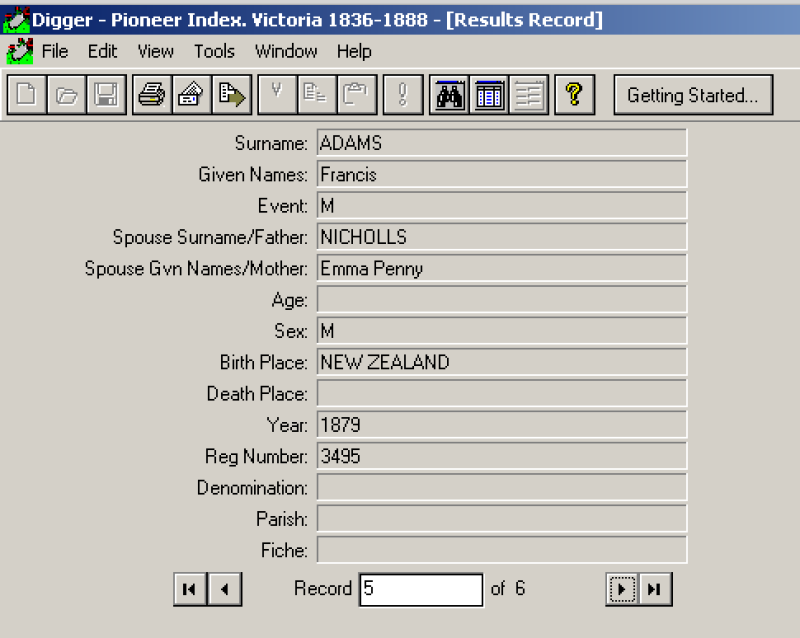The image size is (800, 638).
Task: Click the Getting Started... button
Action: point(693,95)
